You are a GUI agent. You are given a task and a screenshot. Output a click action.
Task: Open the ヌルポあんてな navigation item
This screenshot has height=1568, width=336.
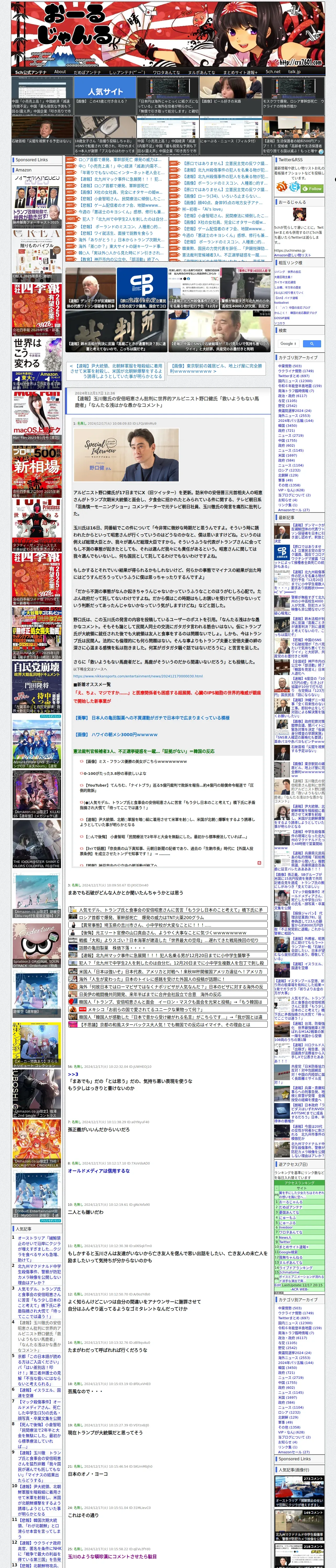coord(201,72)
